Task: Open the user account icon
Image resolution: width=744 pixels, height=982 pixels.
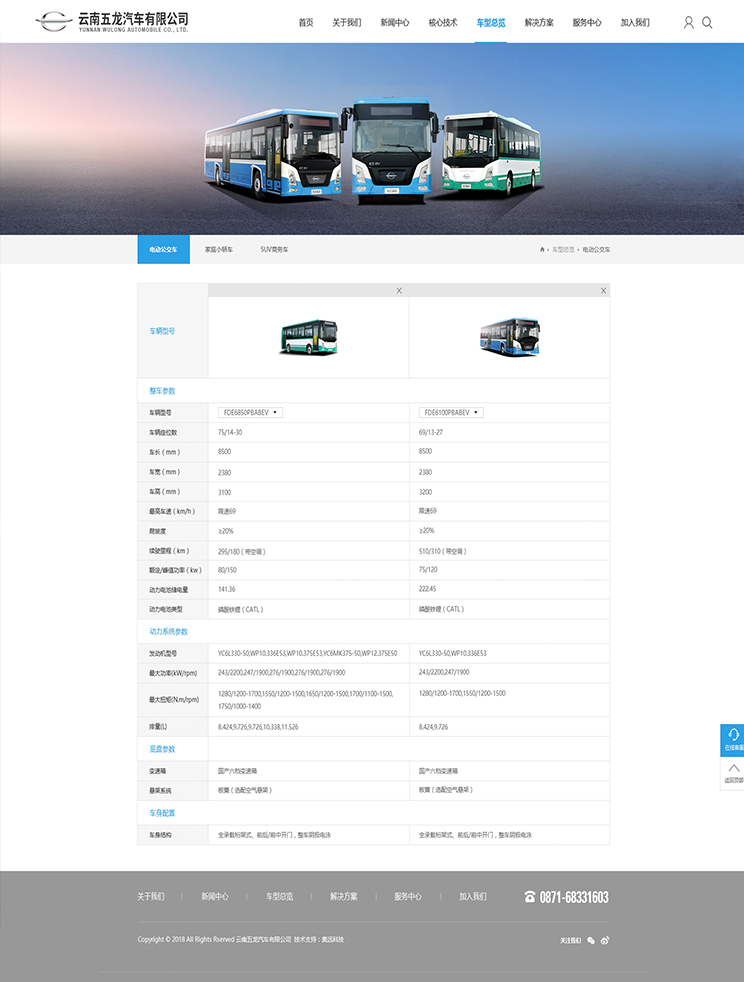Action: click(x=688, y=23)
